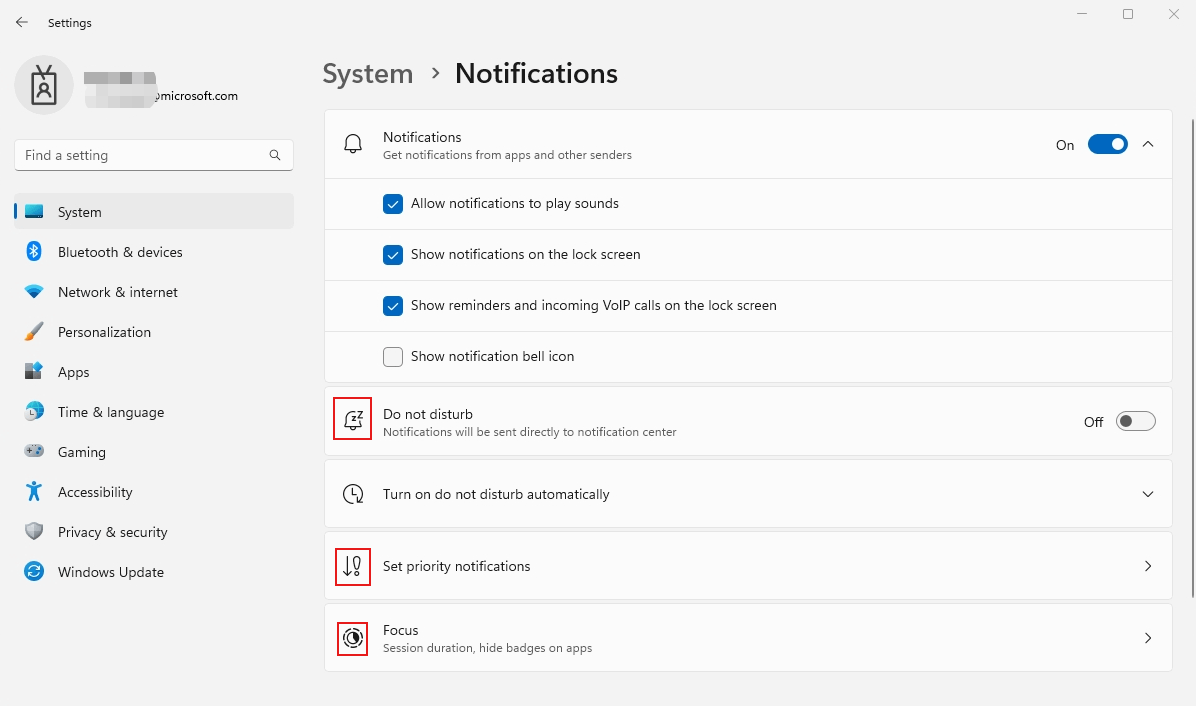The height and width of the screenshot is (706, 1196).
Task: Collapse the Notifications settings section
Action: point(1148,144)
